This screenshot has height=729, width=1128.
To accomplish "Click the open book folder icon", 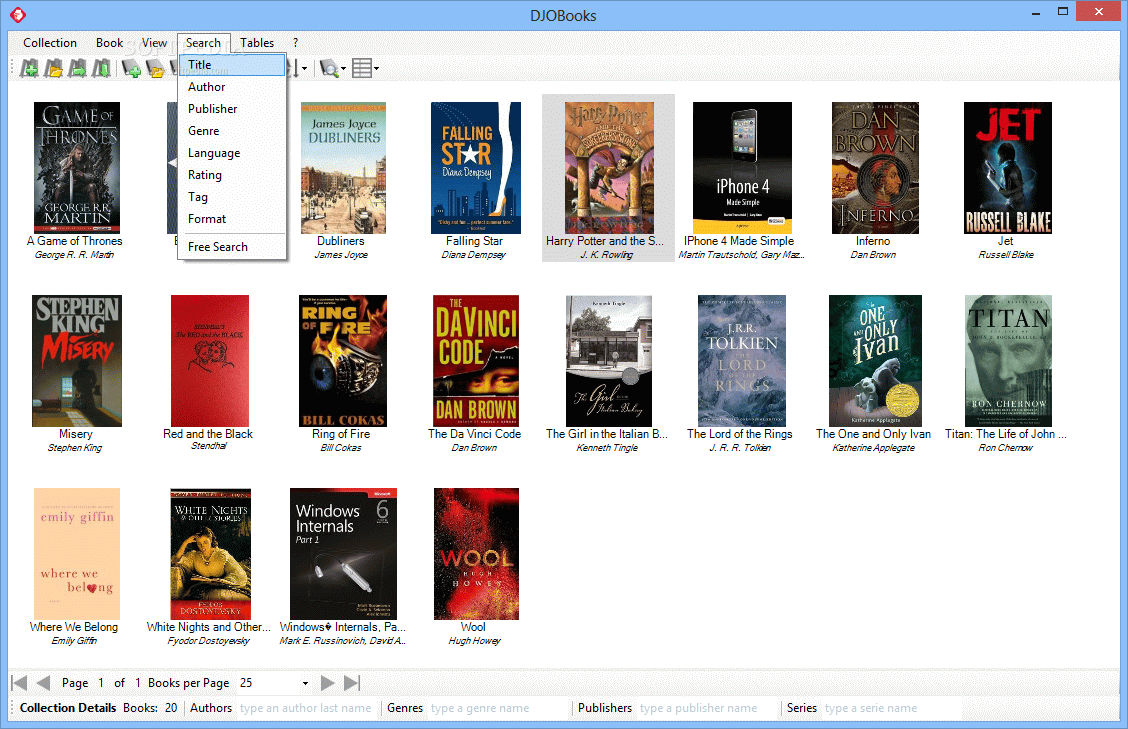I will 155,68.
